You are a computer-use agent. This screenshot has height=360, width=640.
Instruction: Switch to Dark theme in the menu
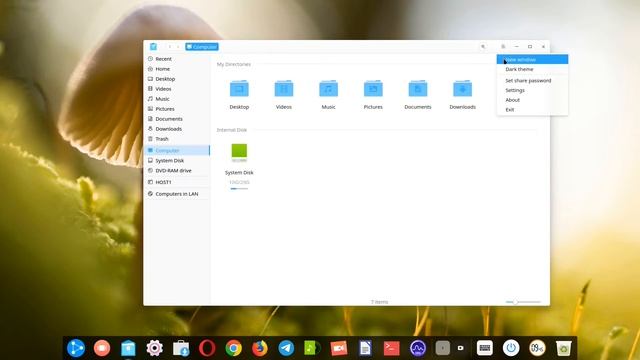532,69
